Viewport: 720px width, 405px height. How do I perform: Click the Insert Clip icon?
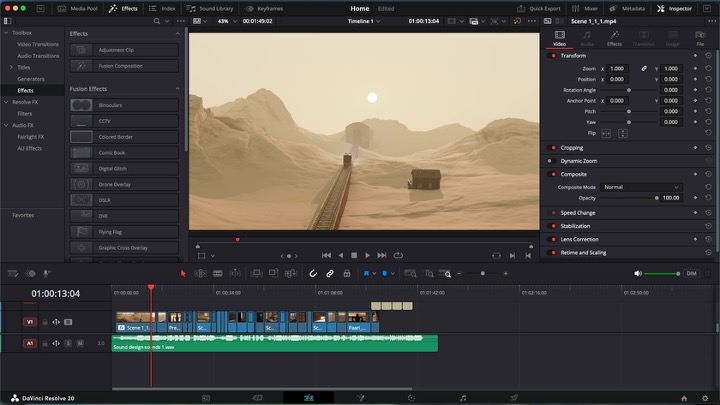tap(256, 273)
